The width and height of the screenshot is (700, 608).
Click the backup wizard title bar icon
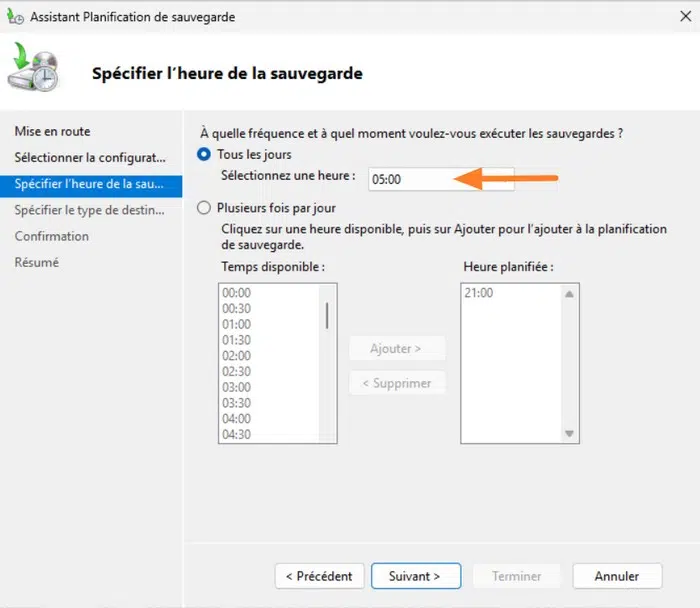[x=15, y=17]
